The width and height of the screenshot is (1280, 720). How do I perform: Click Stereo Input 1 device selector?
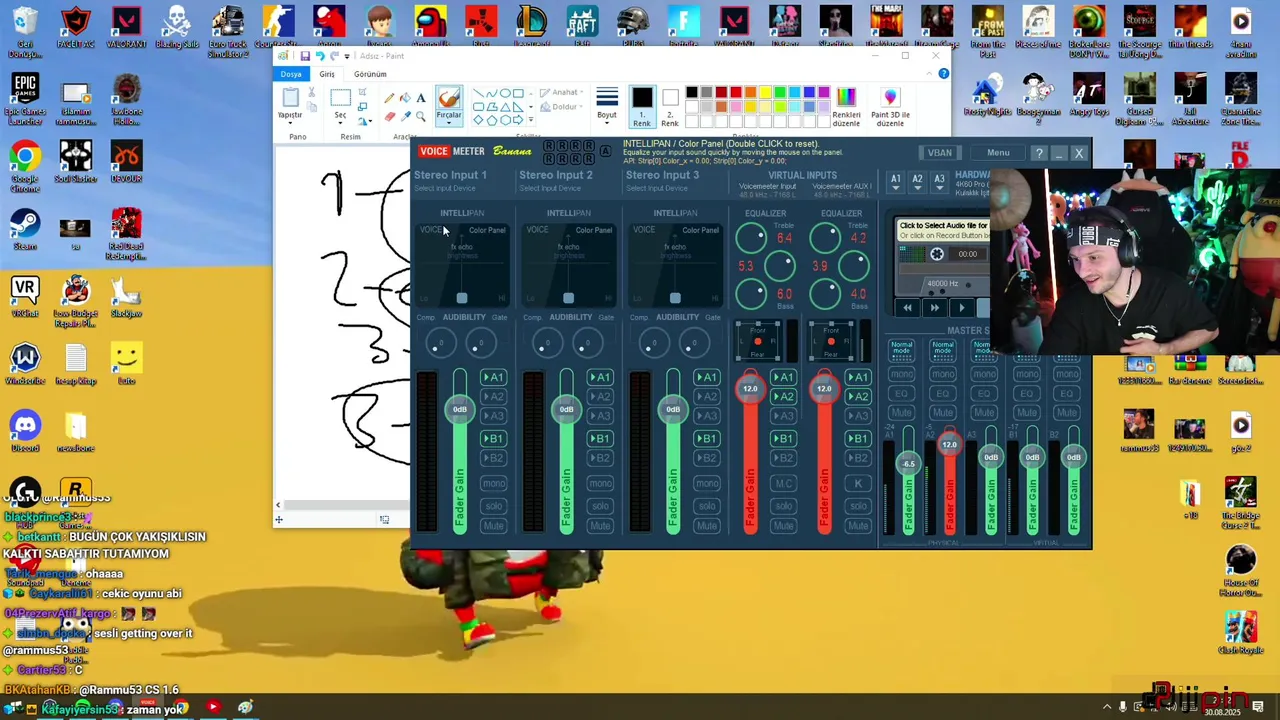(445, 189)
